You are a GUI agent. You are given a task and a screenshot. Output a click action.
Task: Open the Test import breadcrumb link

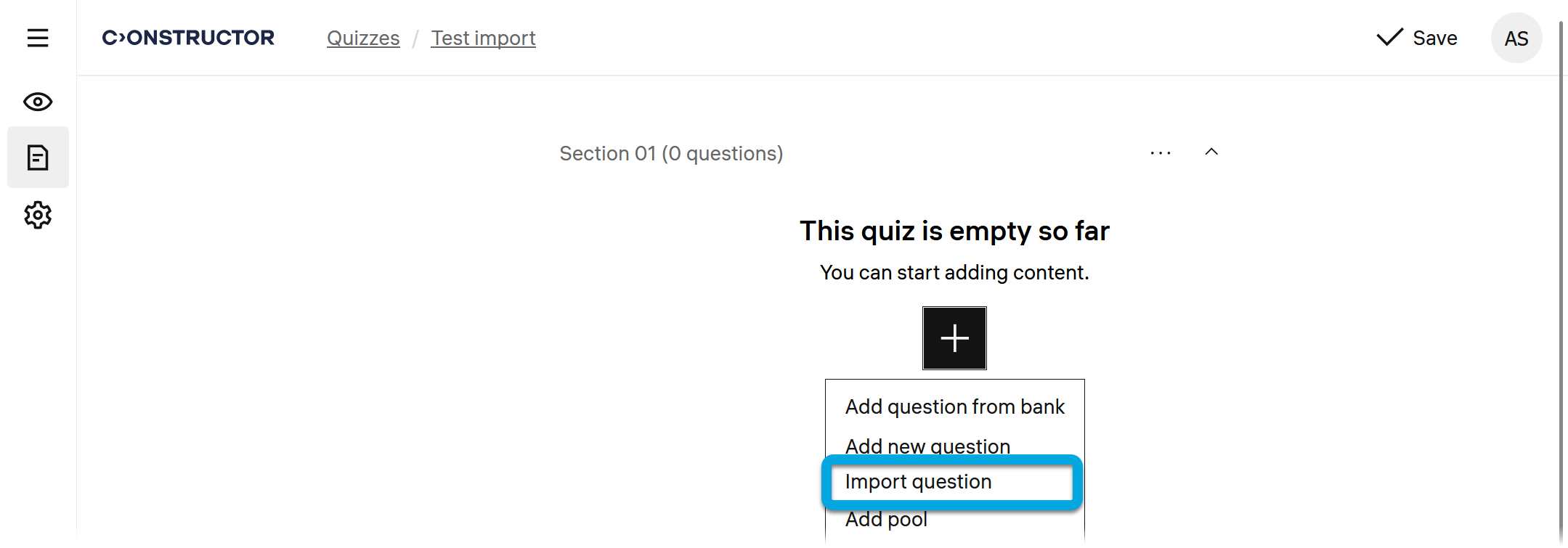483,38
